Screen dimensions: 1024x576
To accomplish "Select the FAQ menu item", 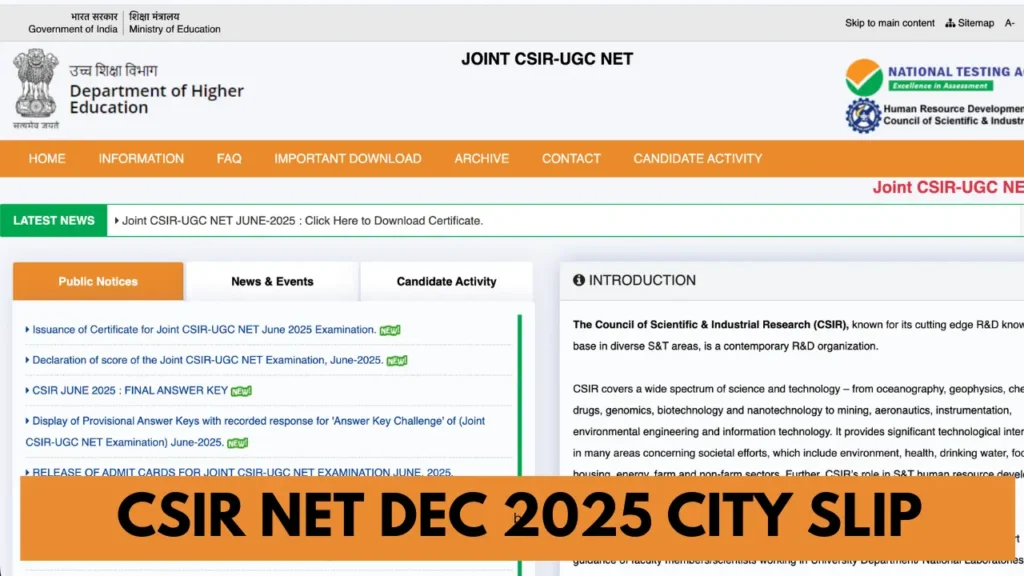I will [228, 158].
